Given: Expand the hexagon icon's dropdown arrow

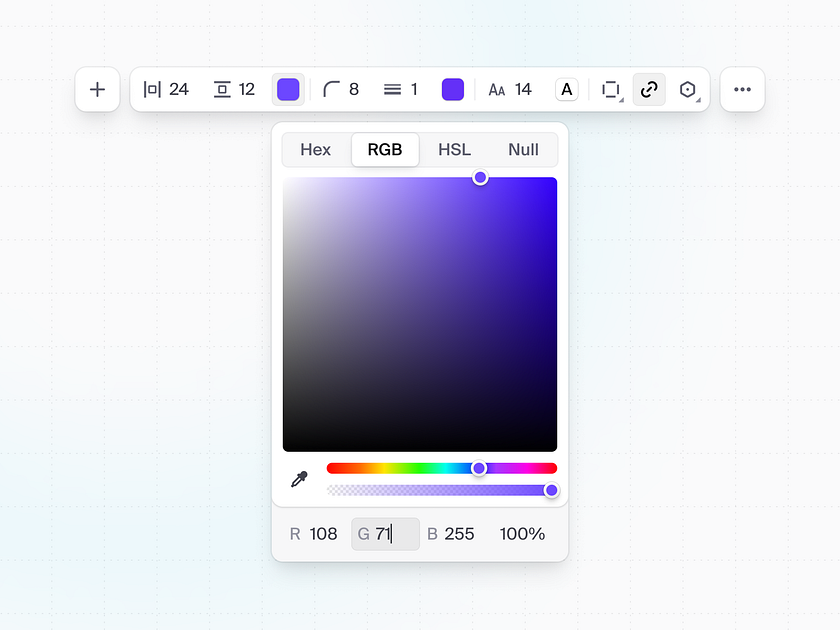Looking at the screenshot, I should 698,98.
